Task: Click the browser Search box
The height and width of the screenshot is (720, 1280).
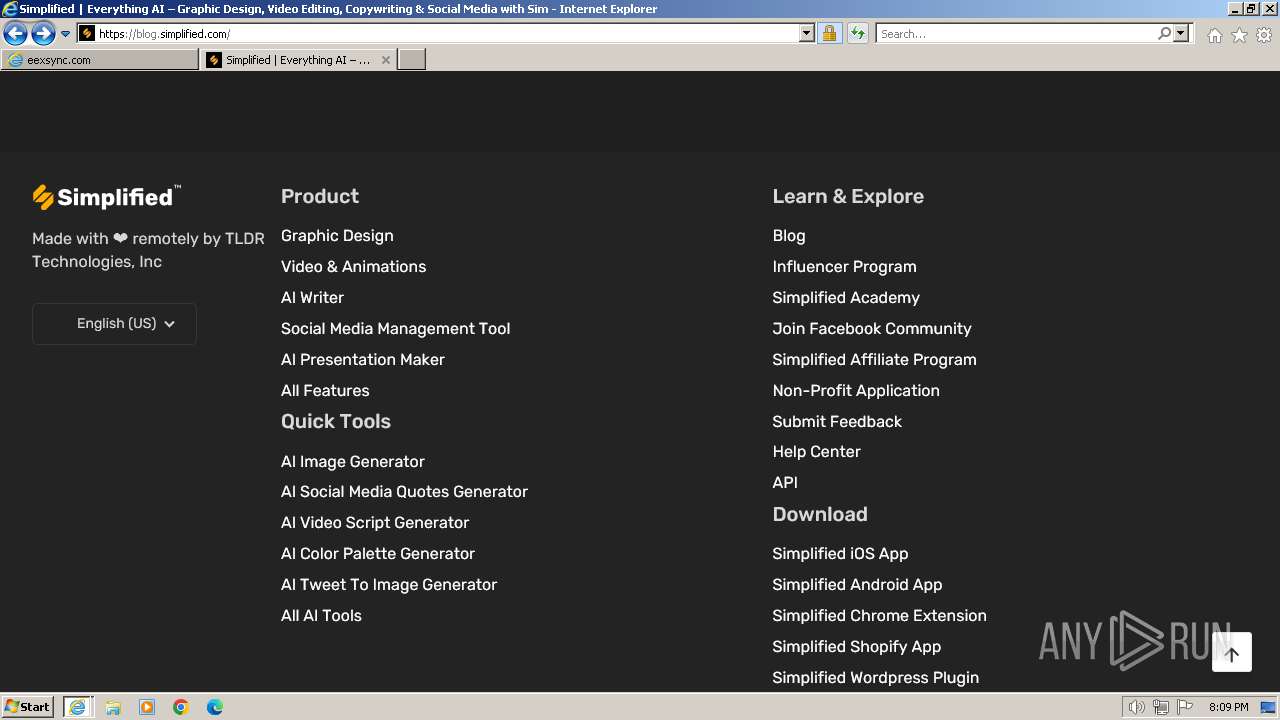Action: click(x=1016, y=34)
